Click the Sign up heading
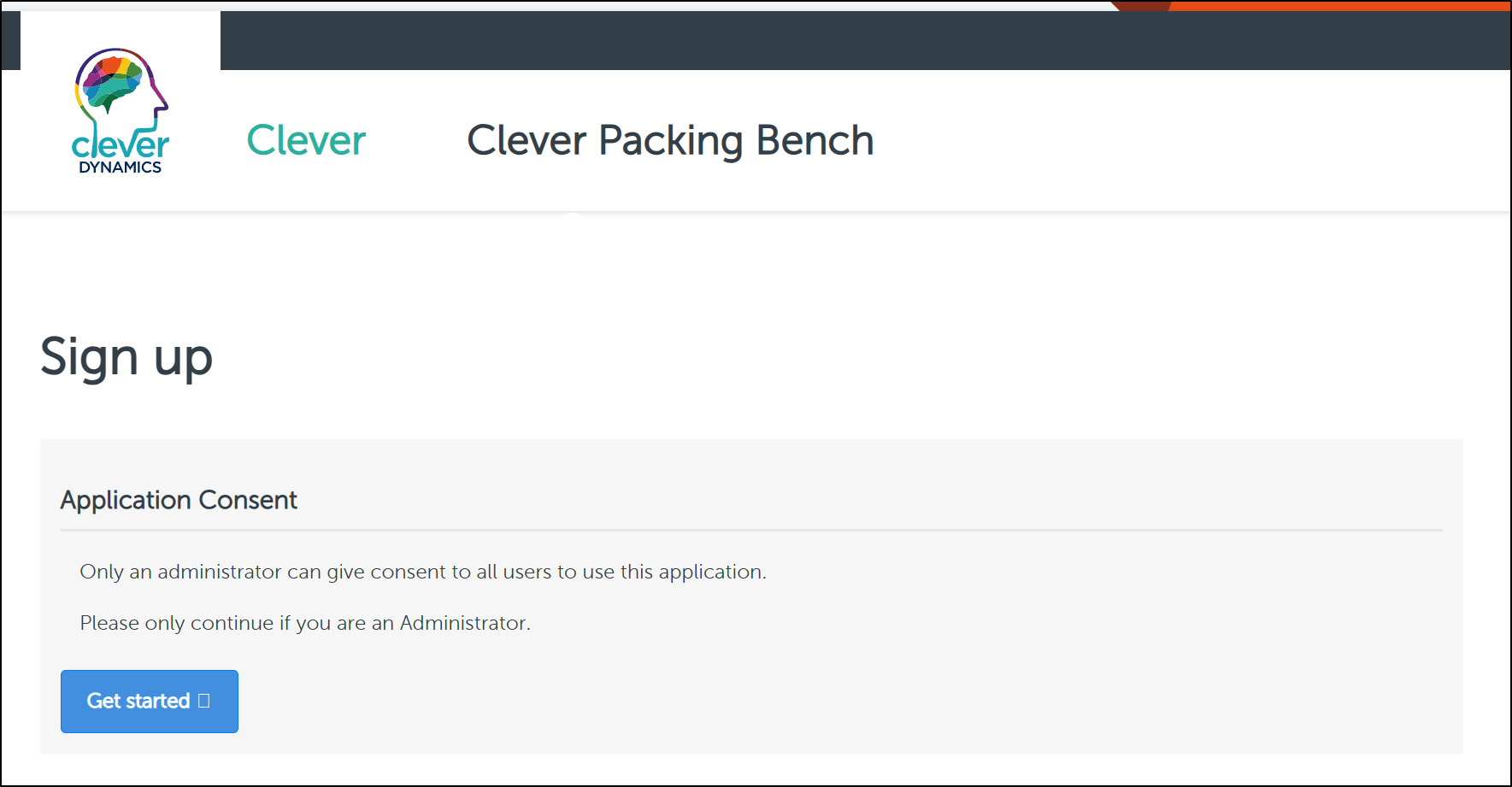The width and height of the screenshot is (1512, 787). (x=126, y=357)
